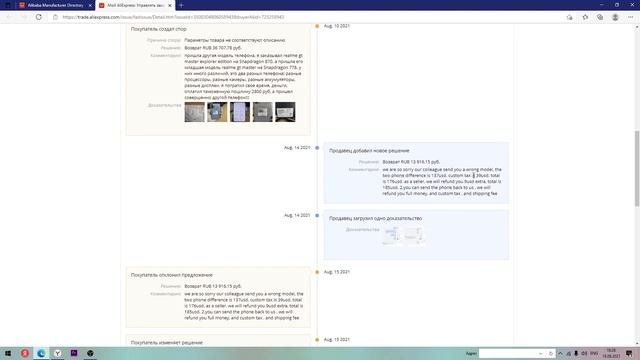Open the Edge settings and more menu
The image size is (640, 360).
click(631, 17)
